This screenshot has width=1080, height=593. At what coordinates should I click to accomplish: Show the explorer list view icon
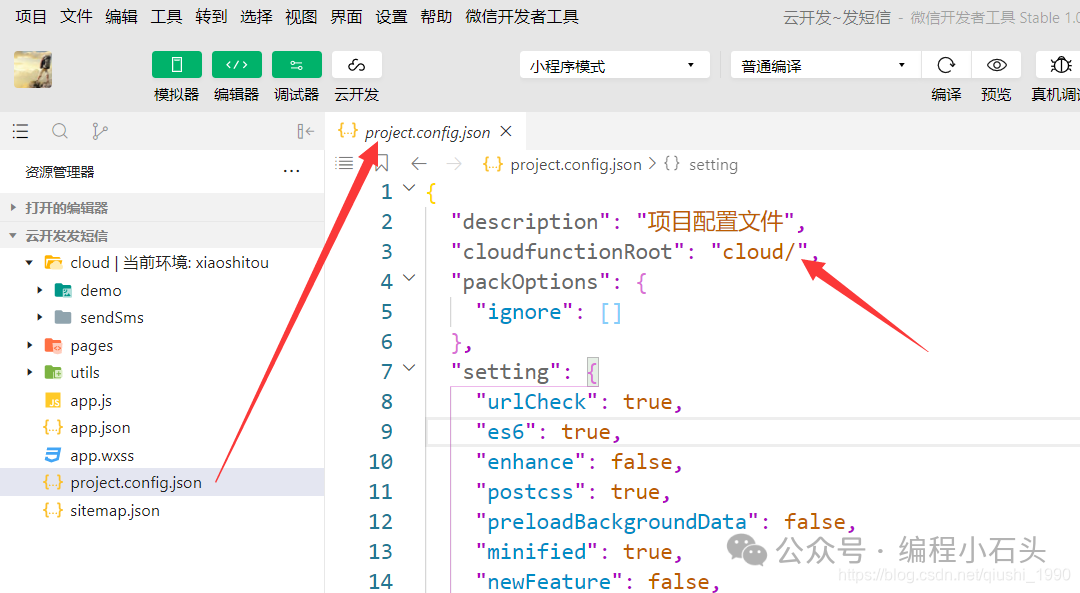(21, 131)
